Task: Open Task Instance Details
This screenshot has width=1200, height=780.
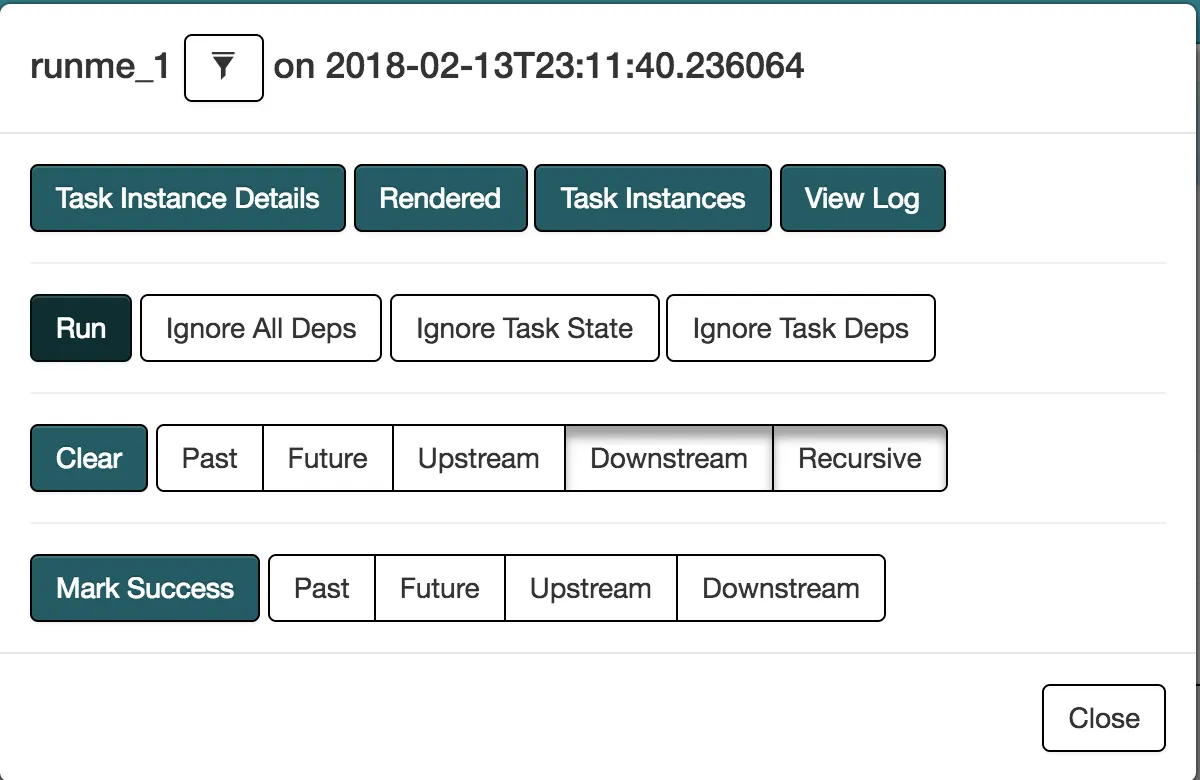Action: coord(188,198)
